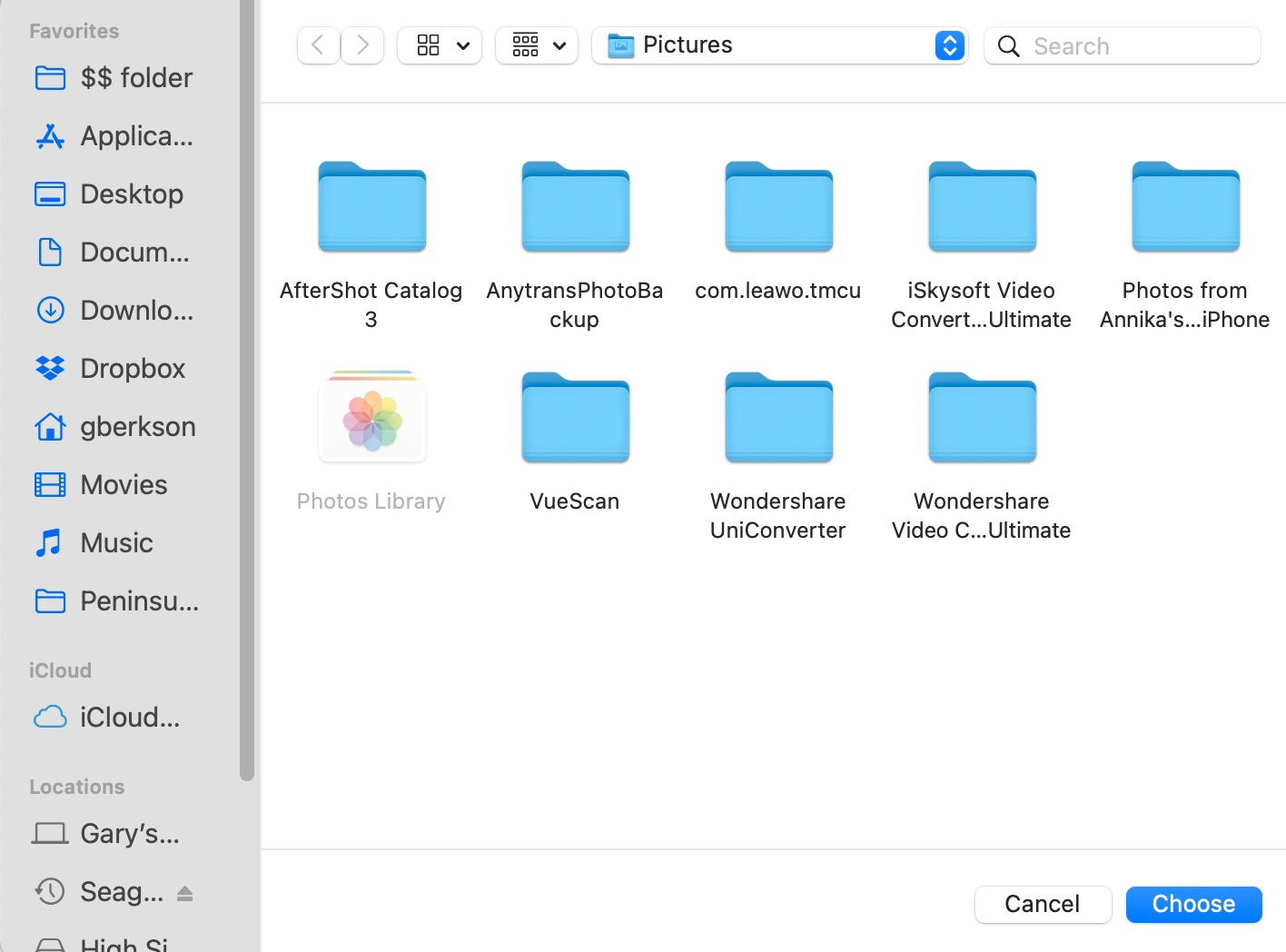1286x952 pixels.
Task: Select Music in the sidebar
Action: (x=94, y=543)
